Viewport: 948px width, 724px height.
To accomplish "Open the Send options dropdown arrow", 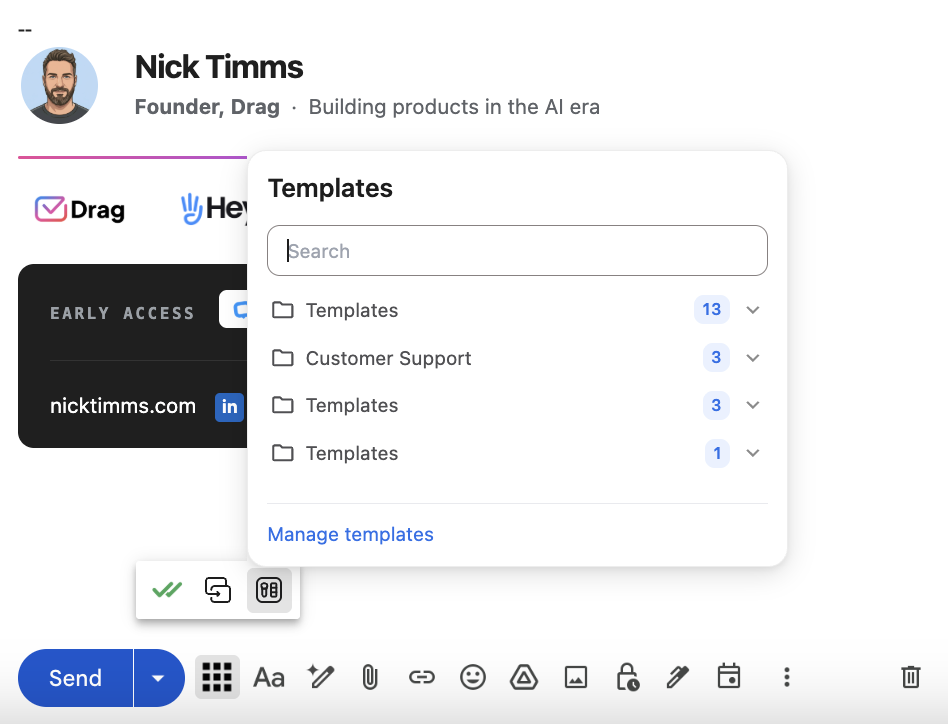I will (158, 677).
